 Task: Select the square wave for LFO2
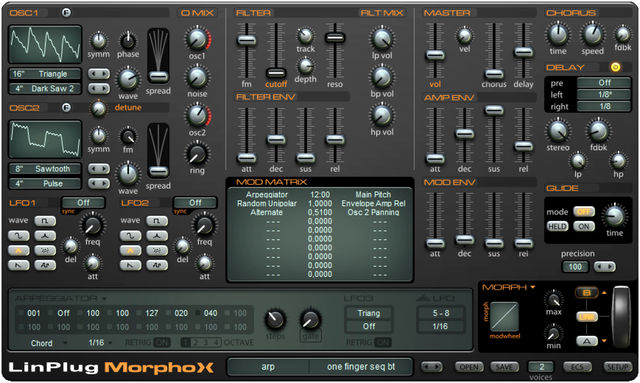pyautogui.click(x=157, y=221)
